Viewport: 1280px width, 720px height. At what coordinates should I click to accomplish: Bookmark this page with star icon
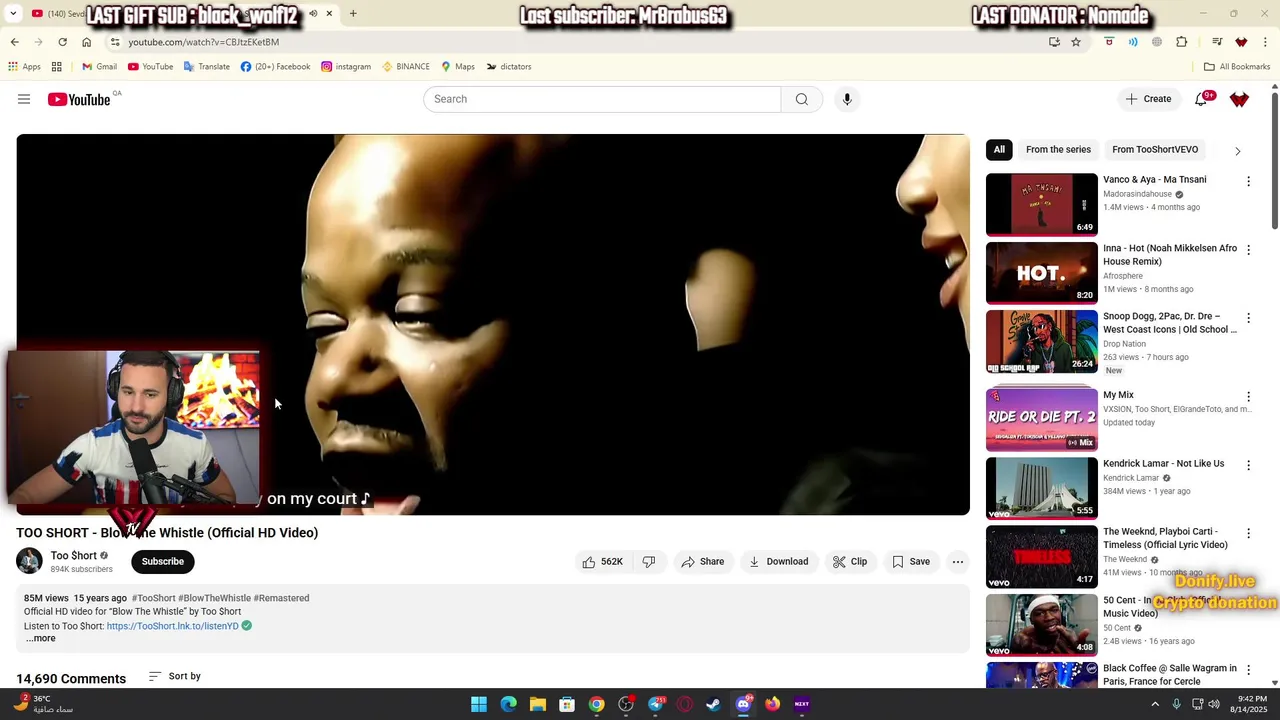tap(1076, 42)
